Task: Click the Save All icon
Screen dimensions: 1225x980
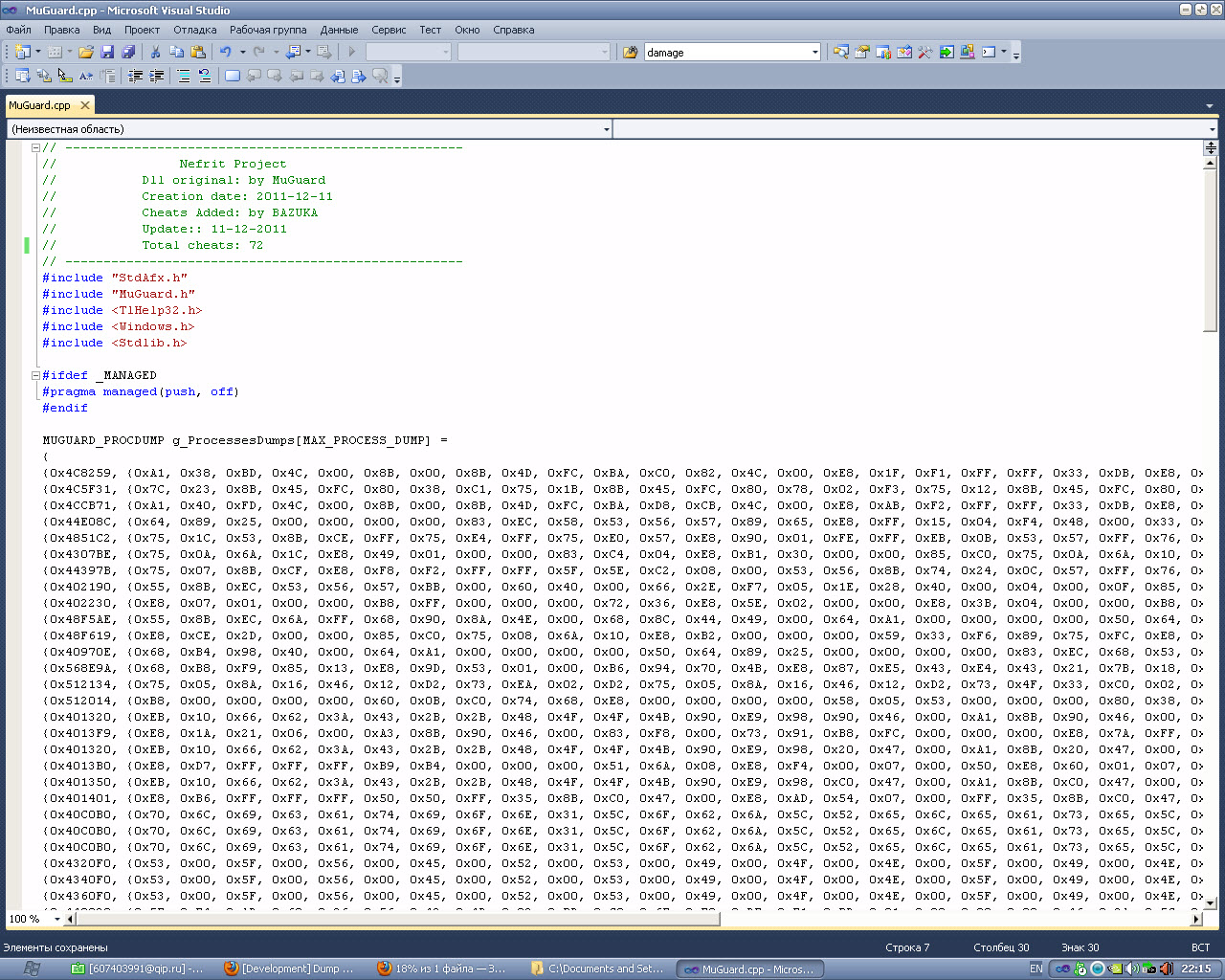Action: pyautogui.click(x=128, y=52)
